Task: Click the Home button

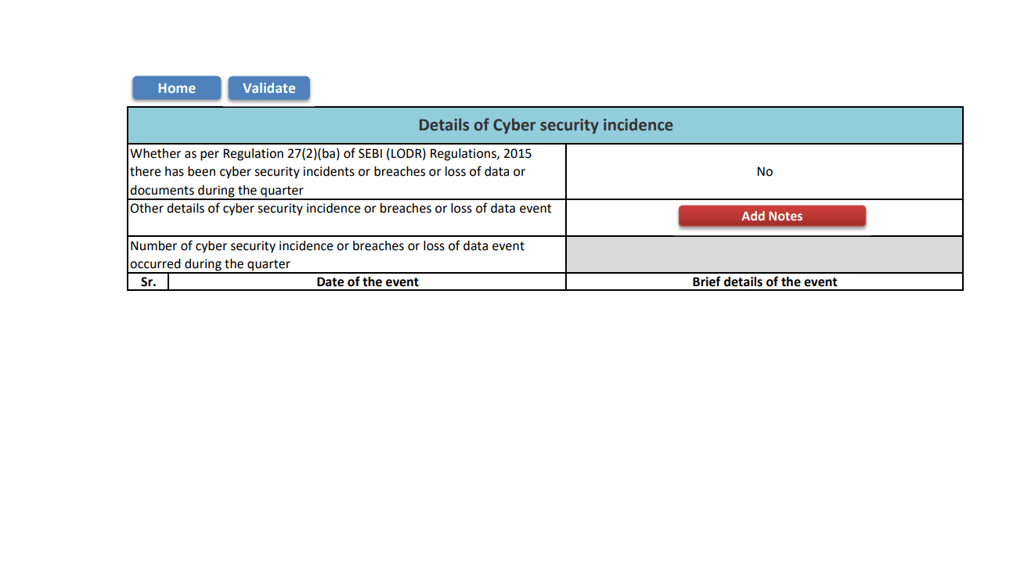Action: coord(176,88)
